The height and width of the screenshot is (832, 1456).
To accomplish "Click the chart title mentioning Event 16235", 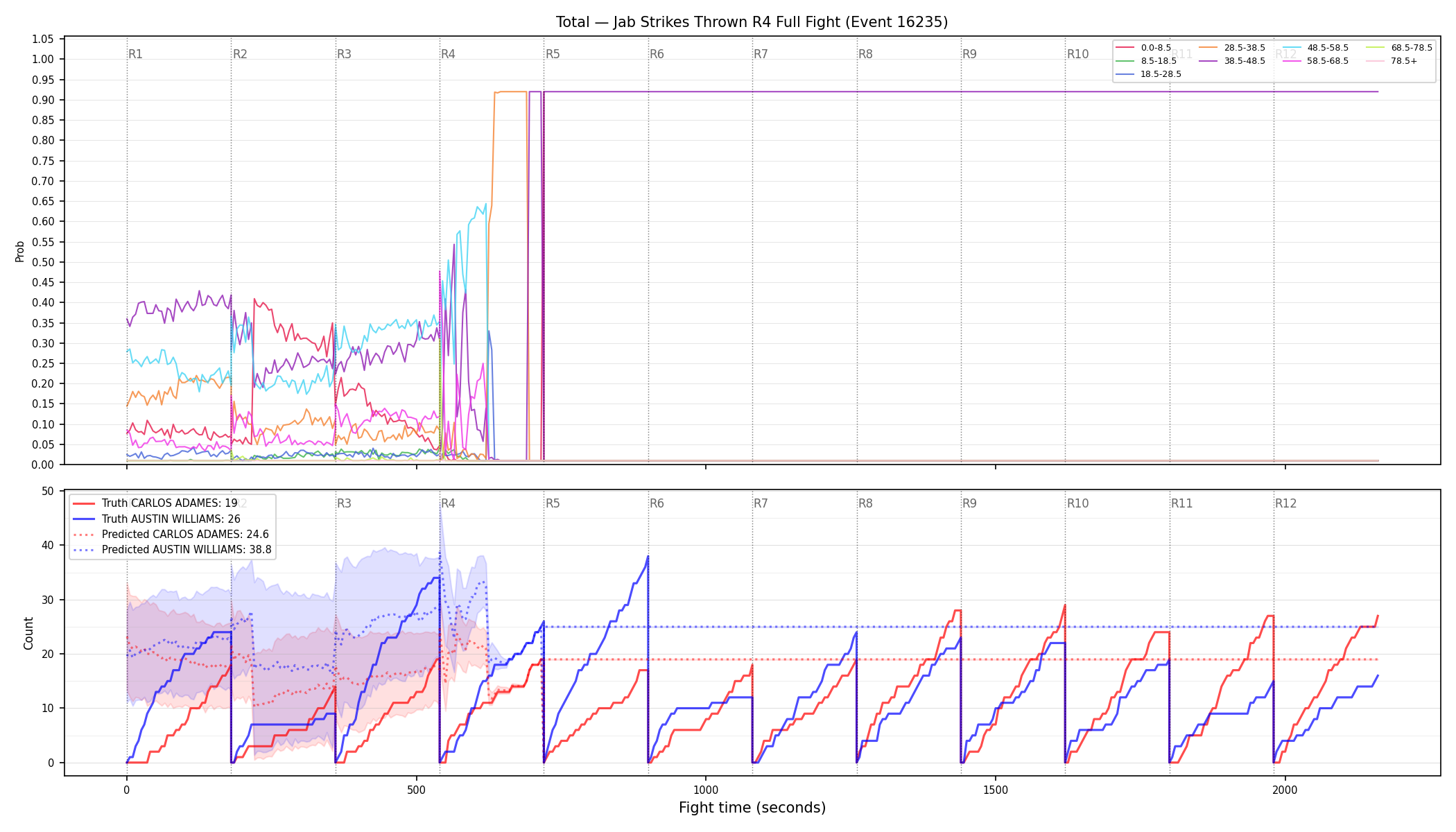I will [752, 22].
